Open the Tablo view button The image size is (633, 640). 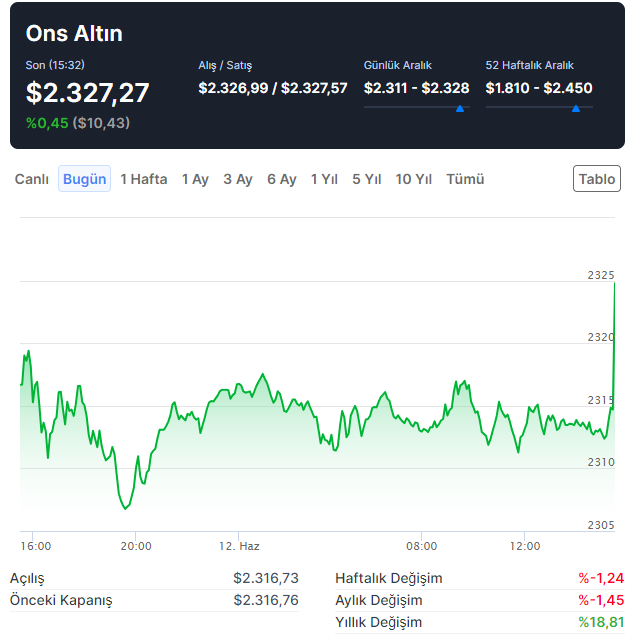coord(597,179)
